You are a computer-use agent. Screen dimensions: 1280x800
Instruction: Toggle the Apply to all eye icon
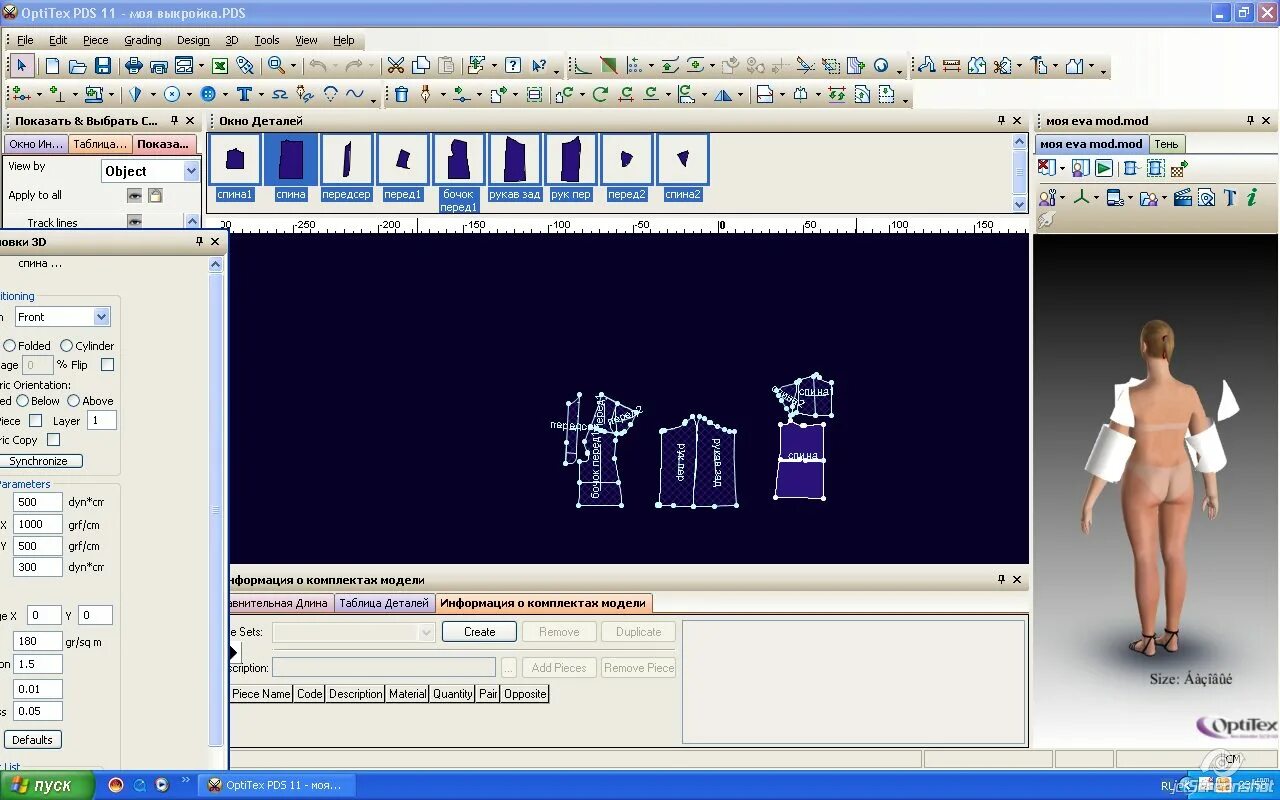coord(134,195)
